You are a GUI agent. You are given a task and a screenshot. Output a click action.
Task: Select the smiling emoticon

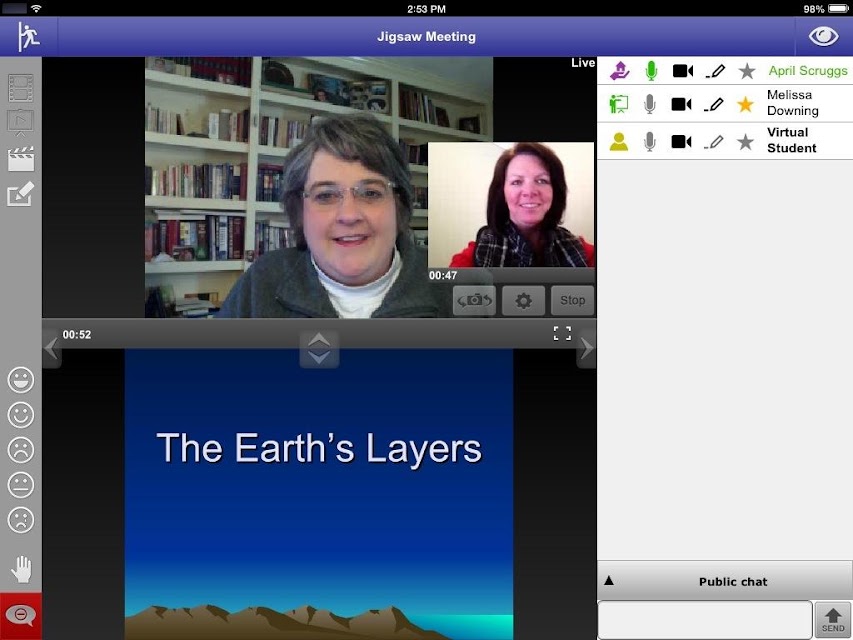21,415
